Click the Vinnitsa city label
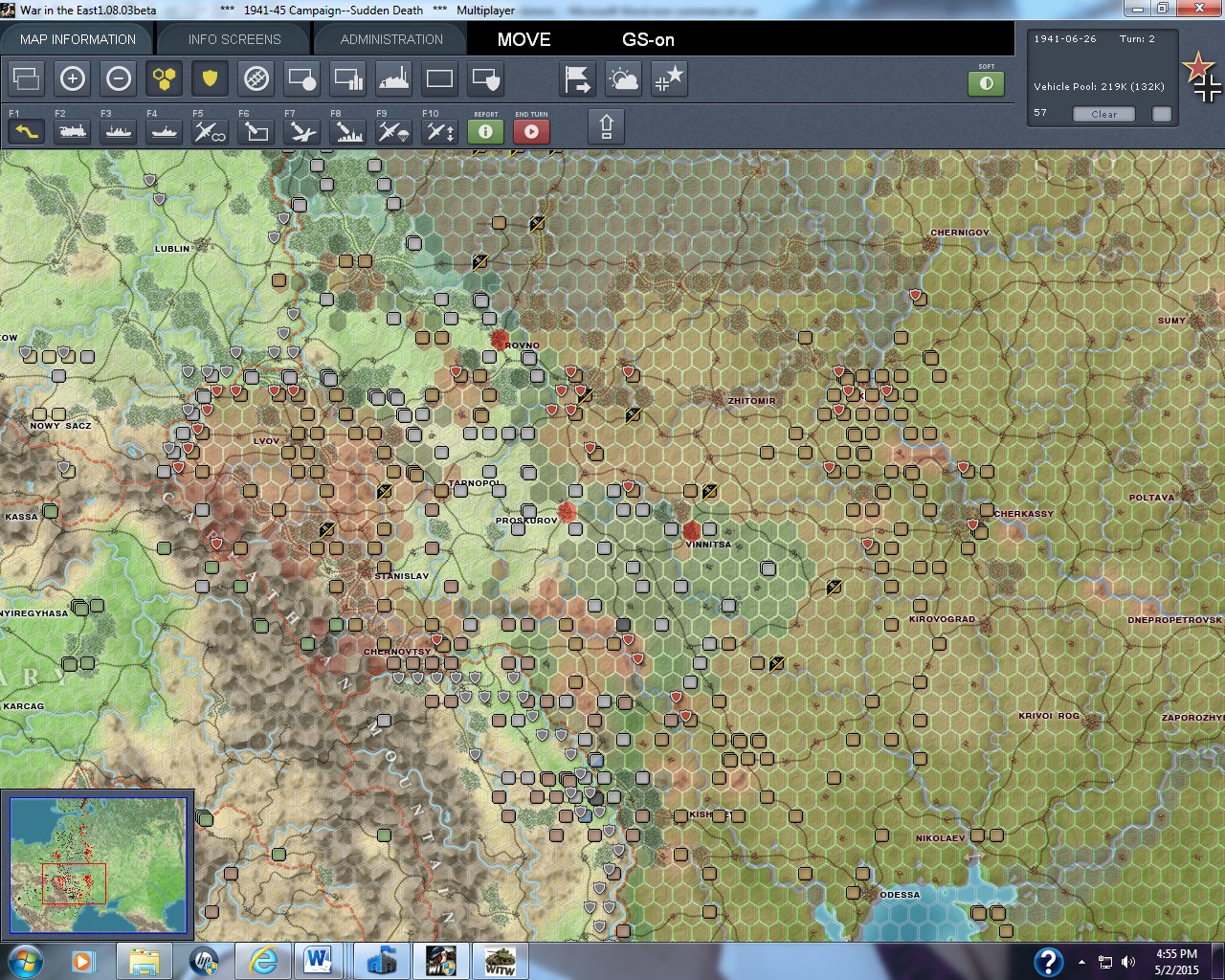Image resolution: width=1225 pixels, height=980 pixels. point(708,545)
